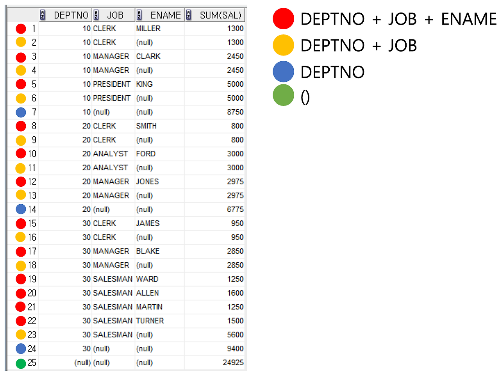Image resolution: width=500 pixels, height=375 pixels.
Task: Click the sort icon in the DEPTNO header
Action: (x=42, y=15)
